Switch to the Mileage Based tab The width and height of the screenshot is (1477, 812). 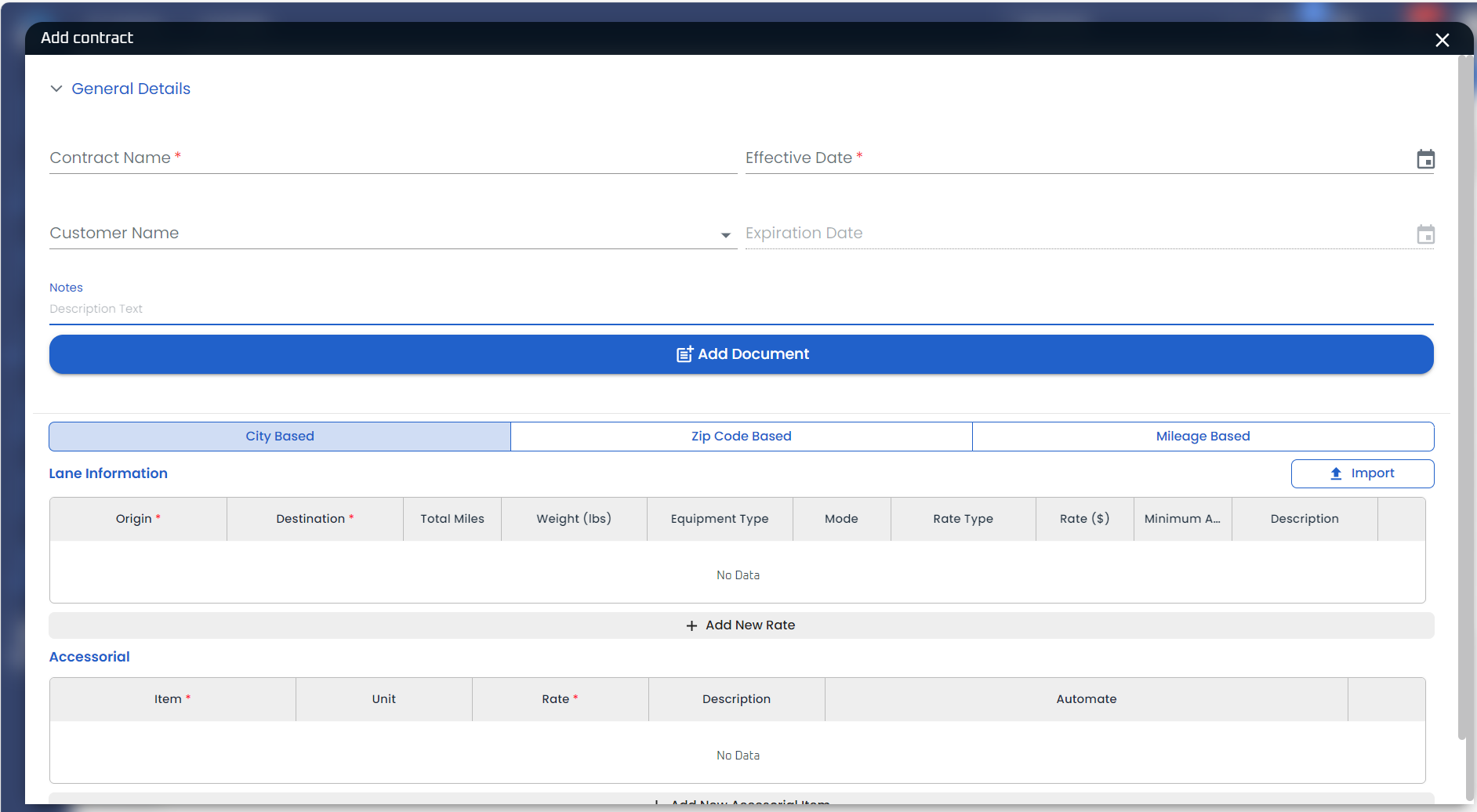click(x=1203, y=437)
